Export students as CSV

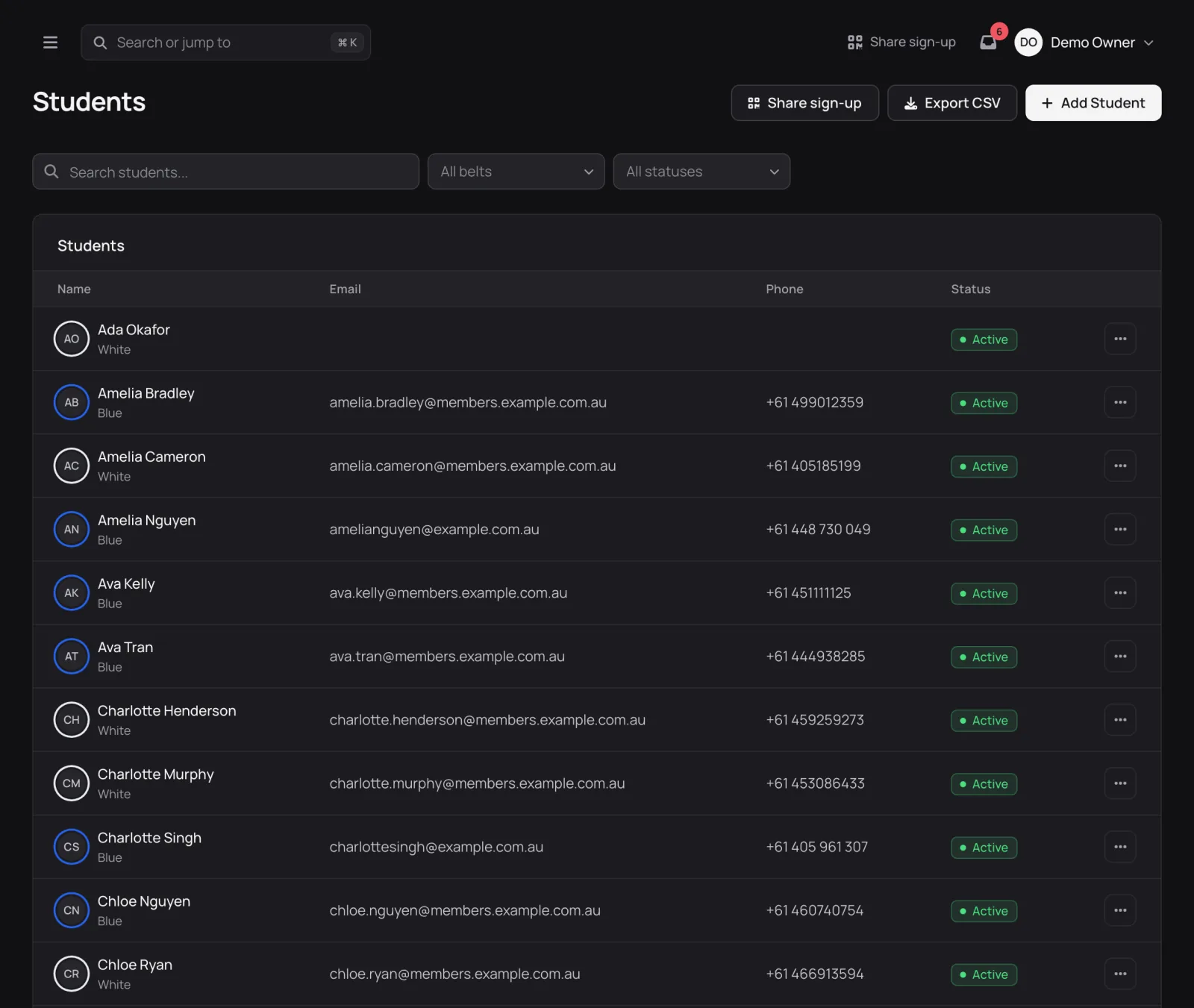coord(951,103)
